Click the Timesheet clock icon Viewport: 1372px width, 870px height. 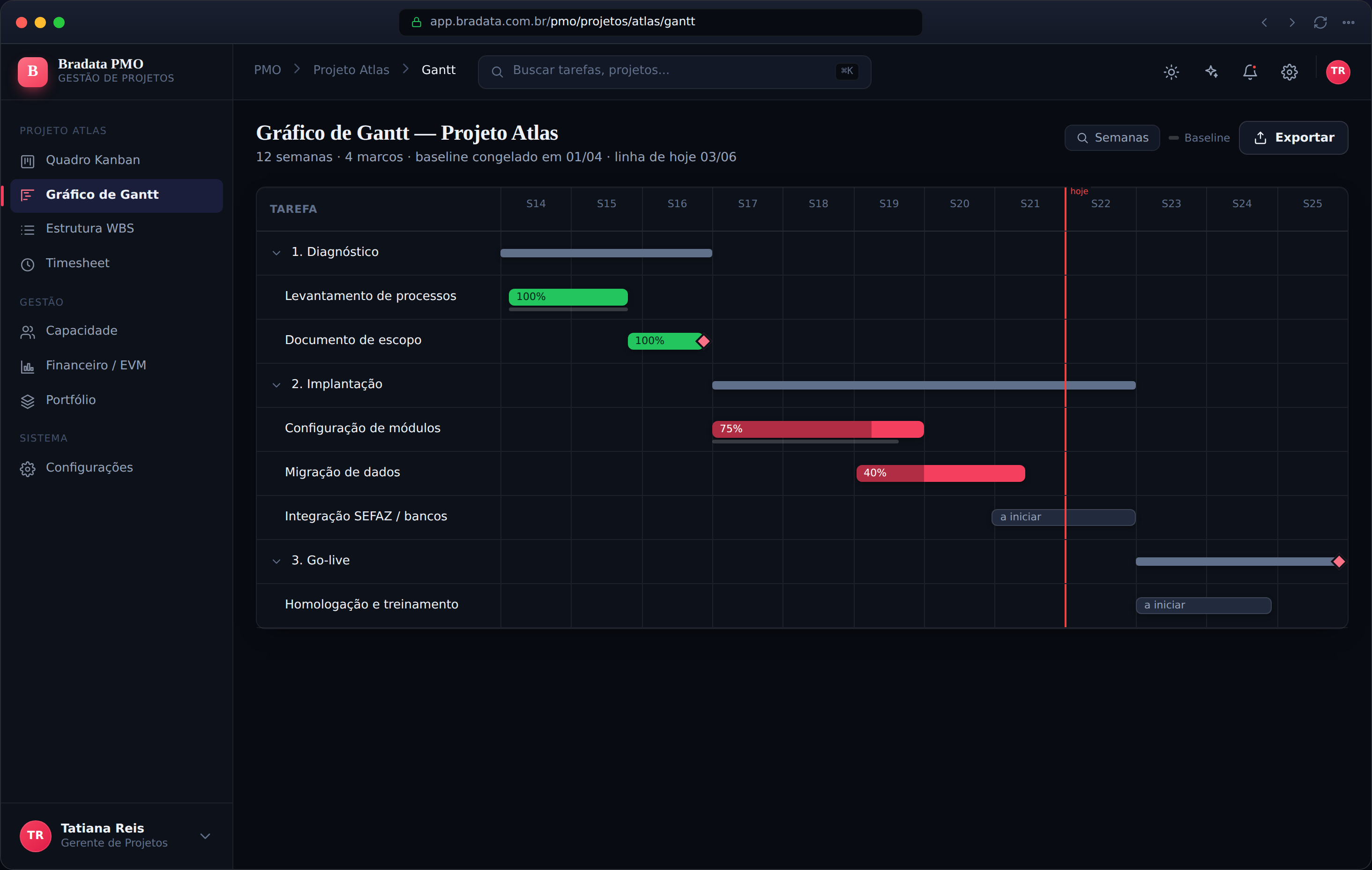click(27, 264)
